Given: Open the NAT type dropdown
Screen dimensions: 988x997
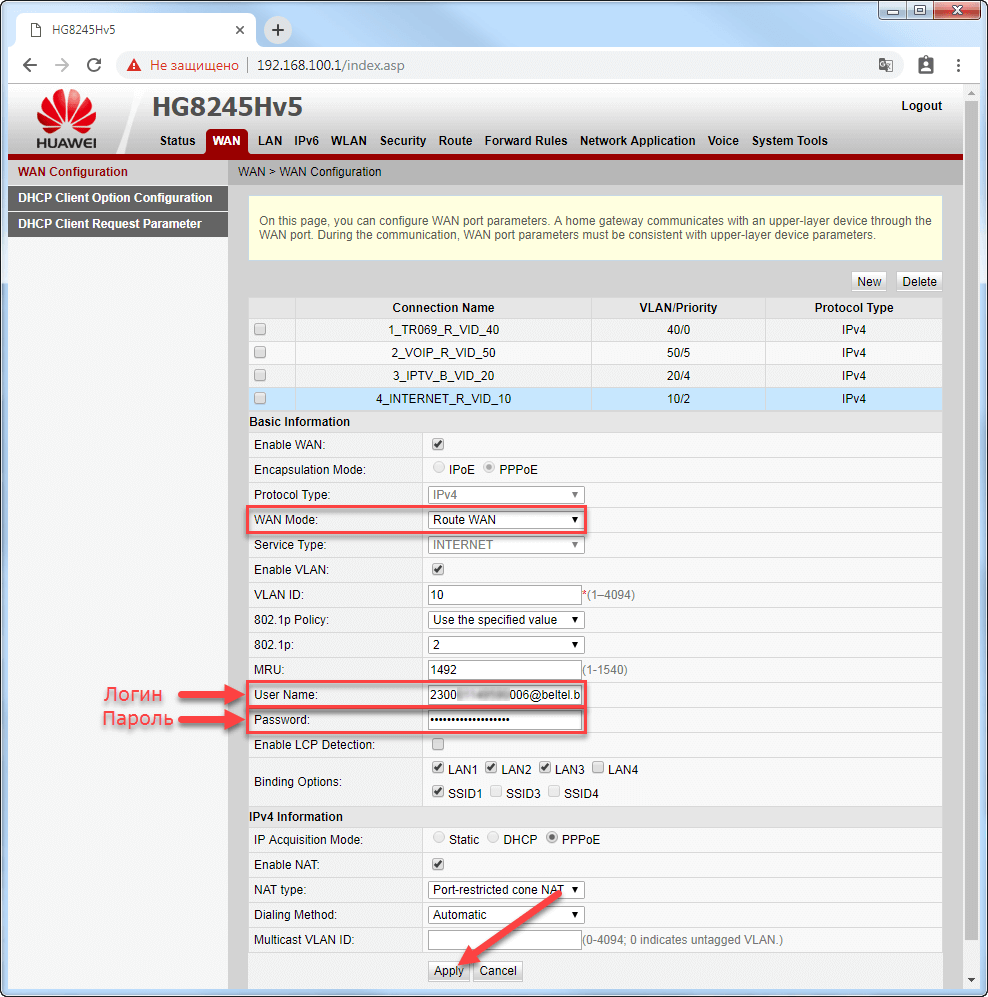Looking at the screenshot, I should click(x=505, y=889).
